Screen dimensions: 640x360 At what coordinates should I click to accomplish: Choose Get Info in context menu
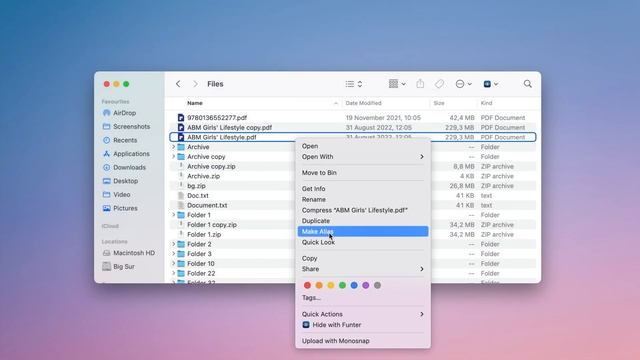point(363,189)
